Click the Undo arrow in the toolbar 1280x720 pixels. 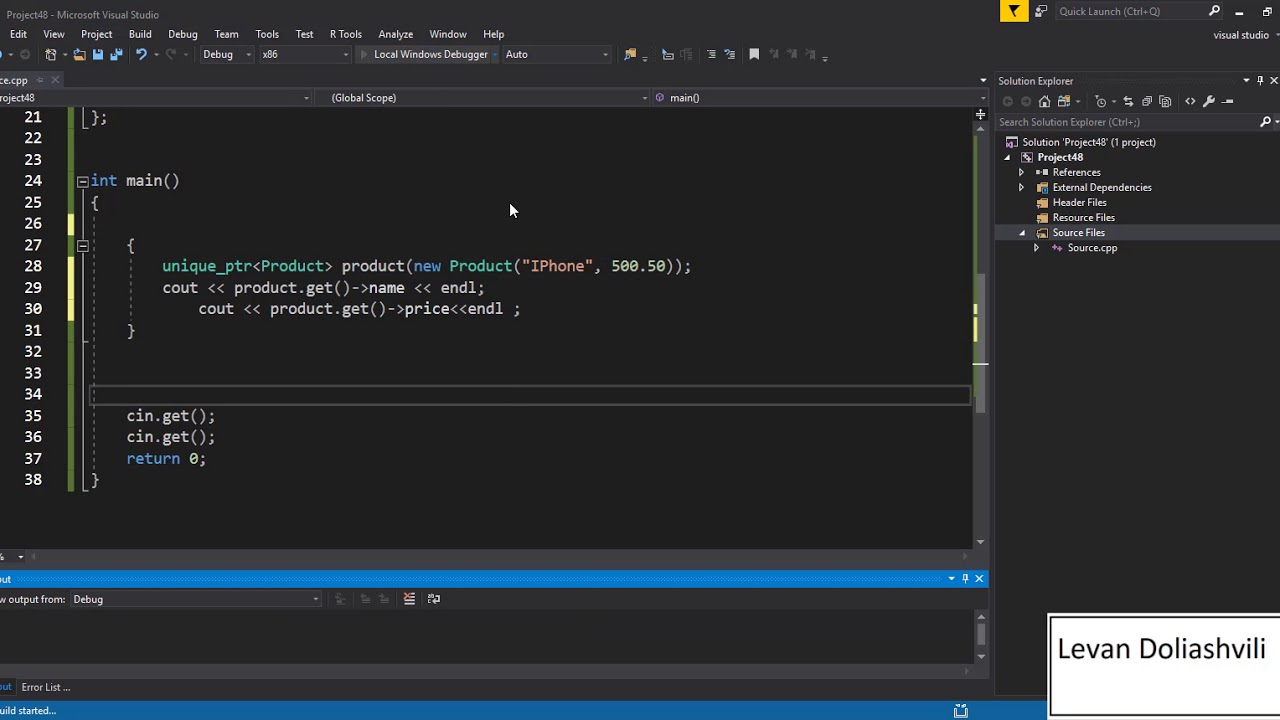coord(141,54)
